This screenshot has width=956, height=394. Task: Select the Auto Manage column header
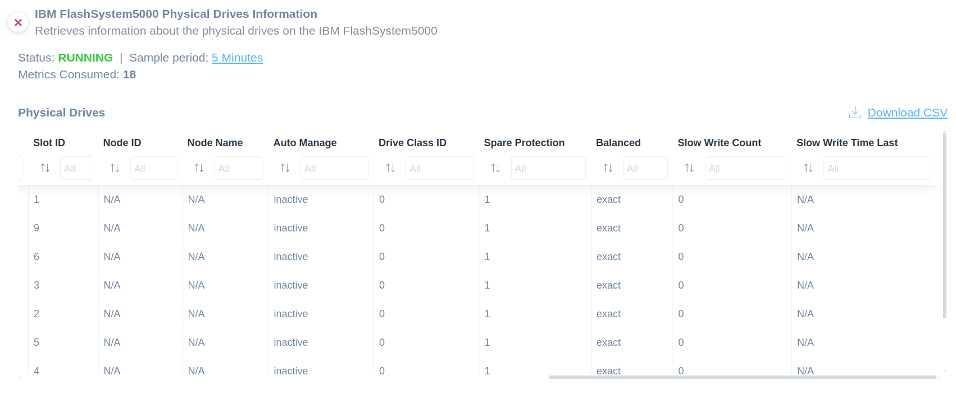coord(305,143)
